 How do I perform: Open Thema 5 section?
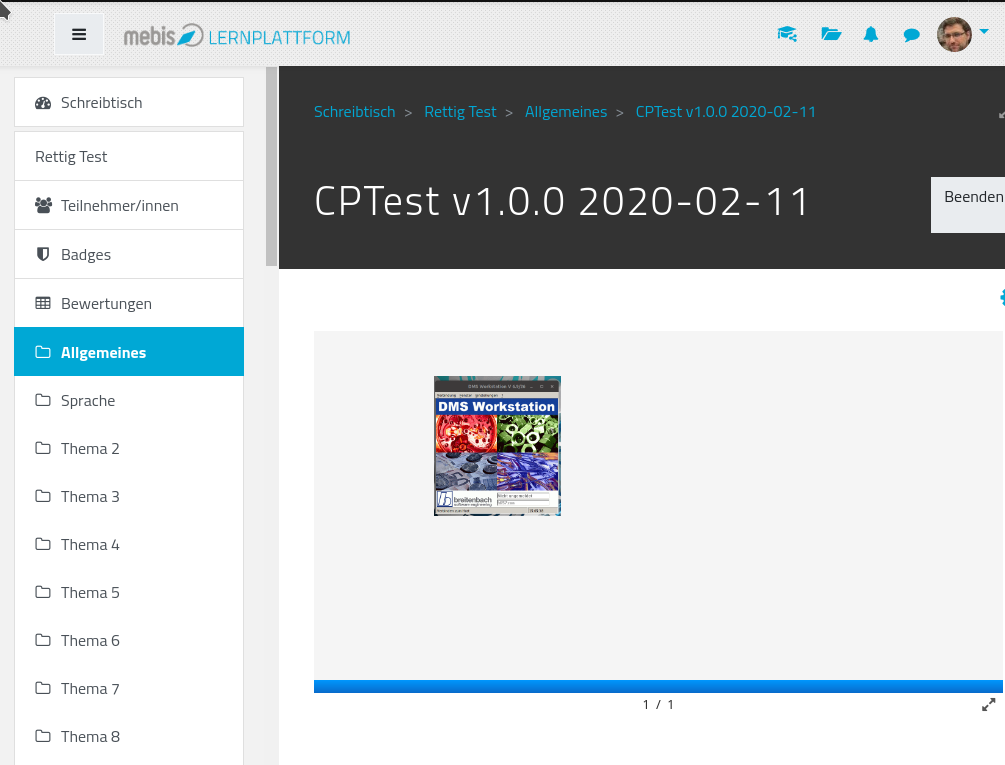pyautogui.click(x=129, y=593)
